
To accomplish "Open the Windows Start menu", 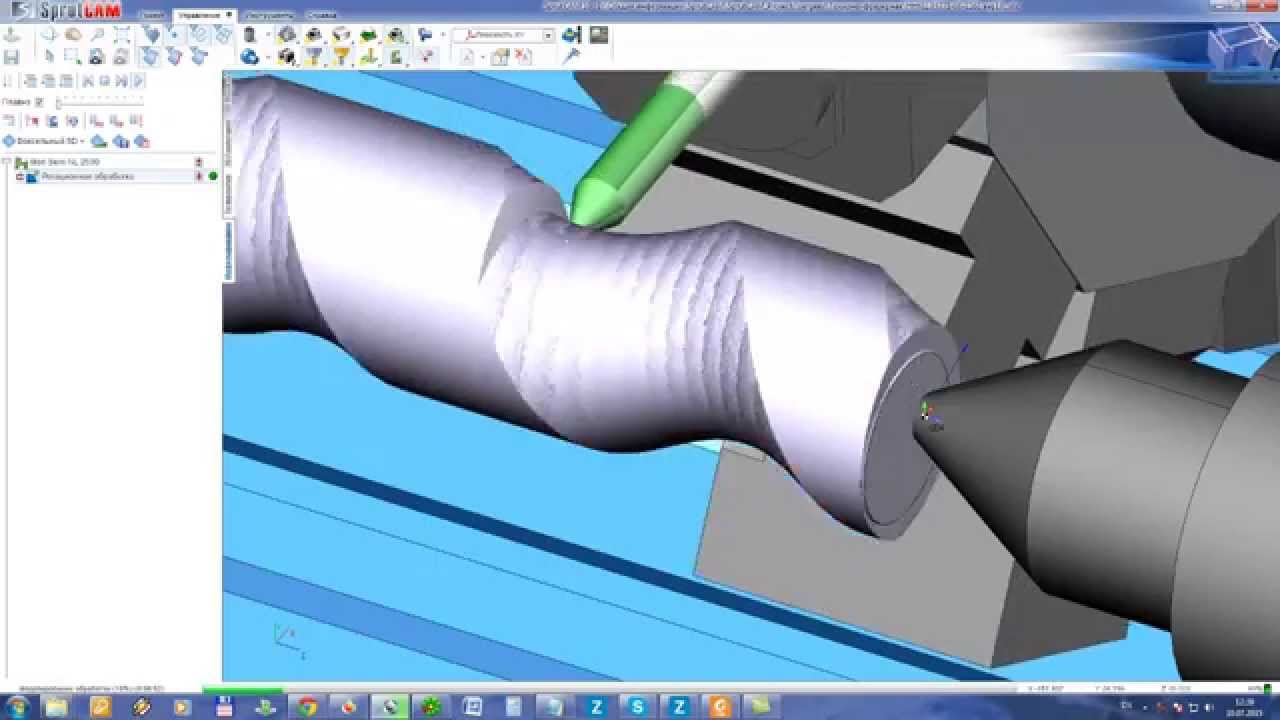I will click(x=17, y=708).
